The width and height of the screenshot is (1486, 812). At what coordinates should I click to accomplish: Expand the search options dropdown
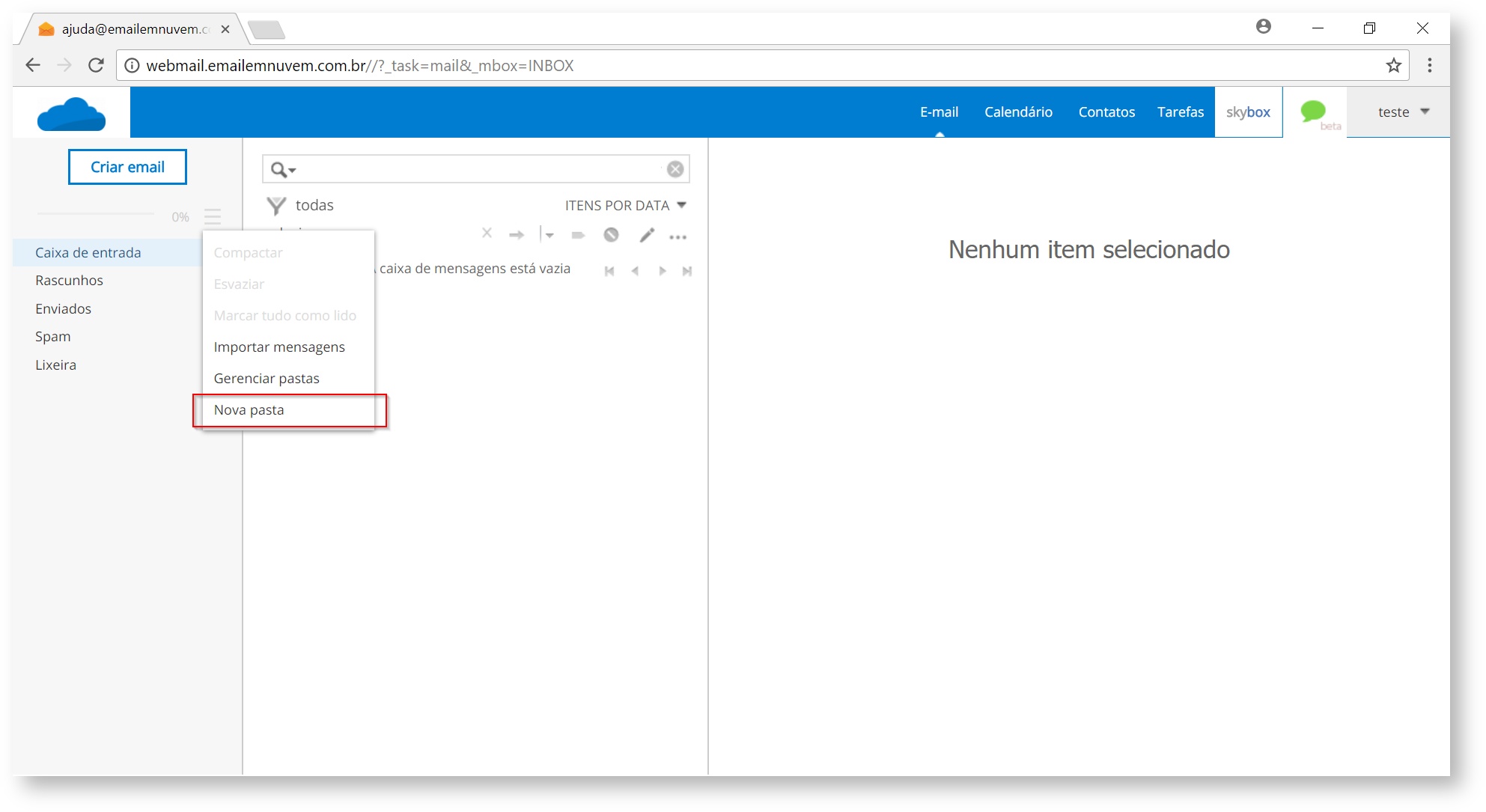283,170
